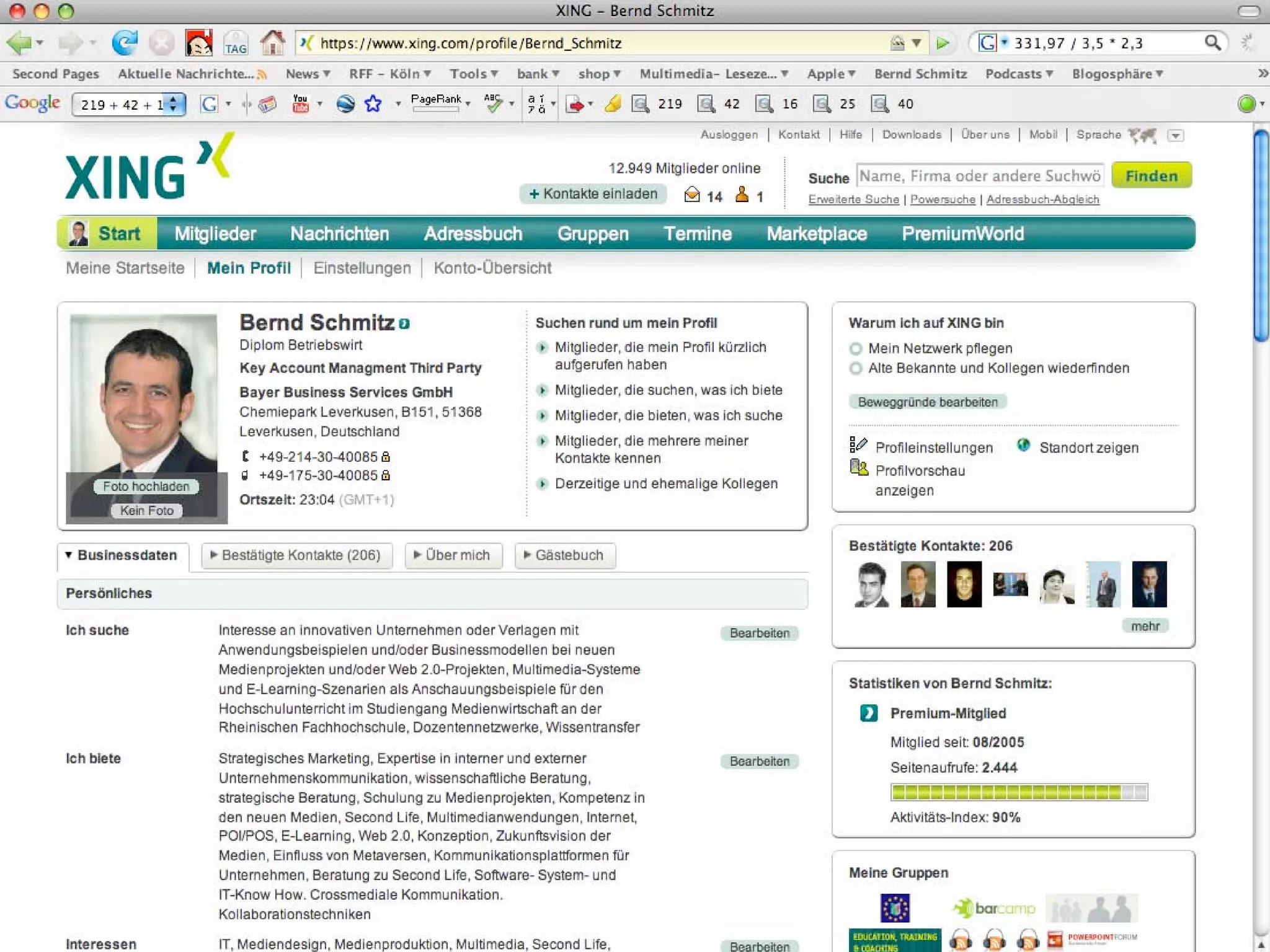Click the XING messages envelope icon
The width and height of the screenshot is (1270, 952).
pos(692,196)
